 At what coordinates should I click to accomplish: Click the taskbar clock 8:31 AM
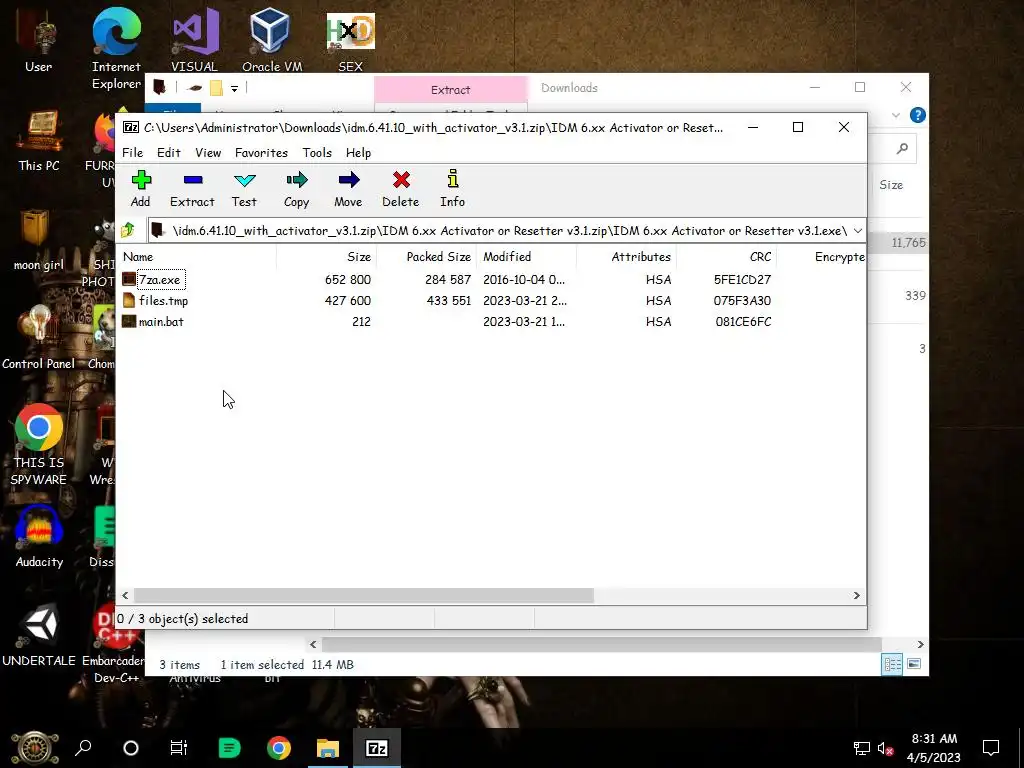tap(934, 748)
